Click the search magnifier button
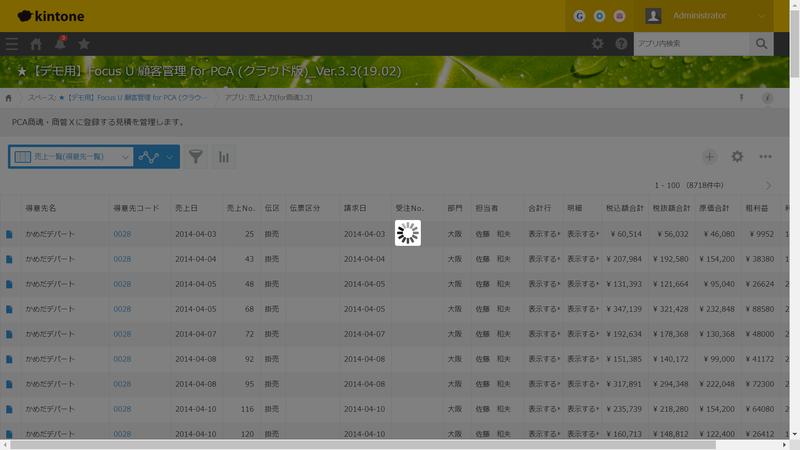Viewport: 800px width, 450px height. (x=761, y=44)
